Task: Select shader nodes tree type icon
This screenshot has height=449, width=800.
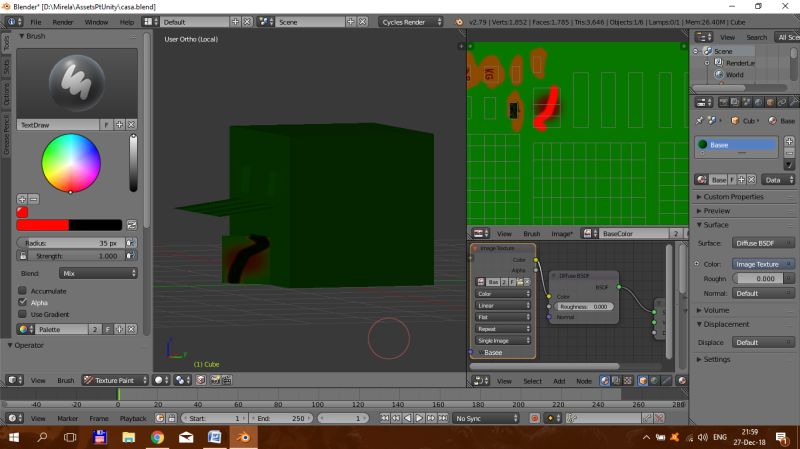Action: click(x=605, y=381)
